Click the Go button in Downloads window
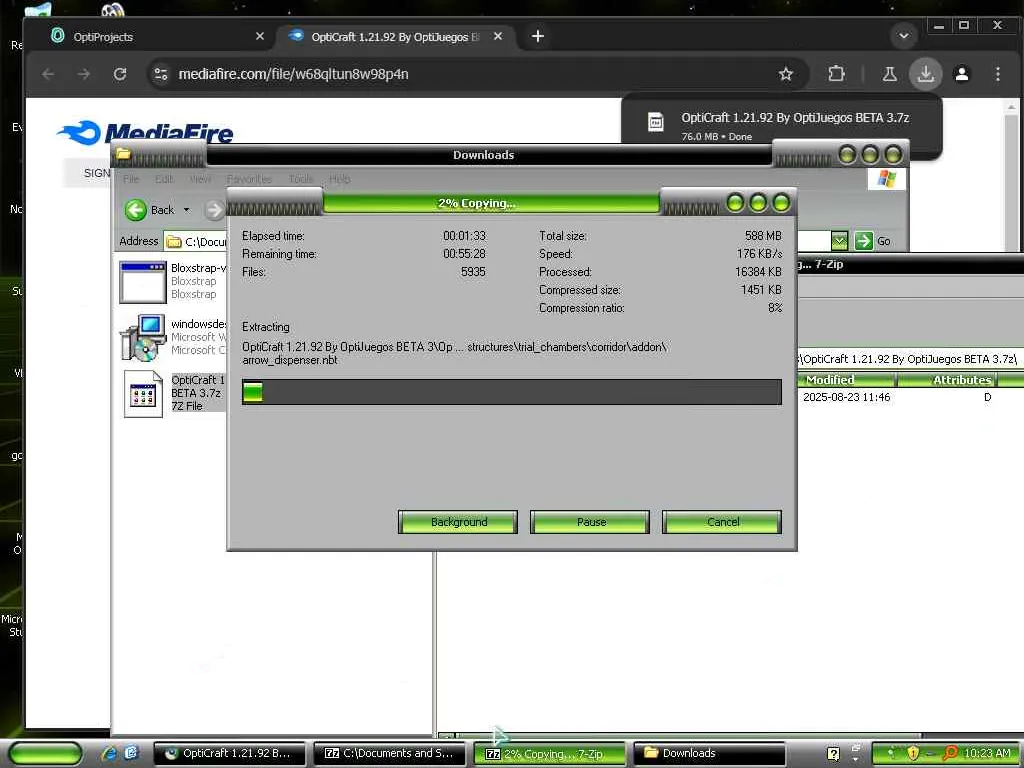 click(x=873, y=241)
